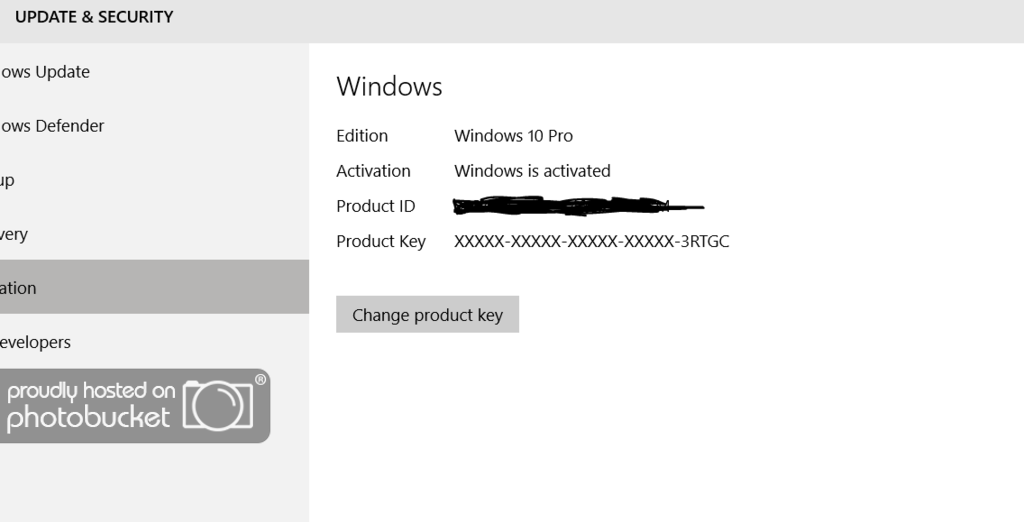
Task: Click the 'proudly hosted on photobucket' text
Action: 90,405
